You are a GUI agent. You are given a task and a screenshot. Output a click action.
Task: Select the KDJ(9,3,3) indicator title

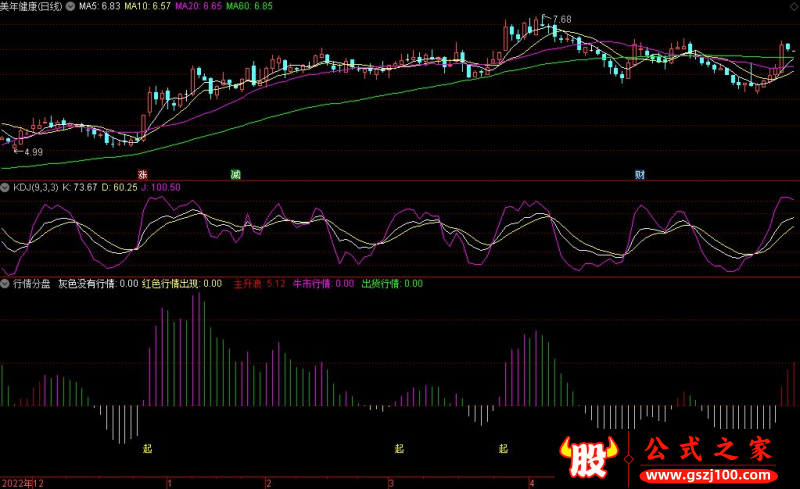(36, 187)
